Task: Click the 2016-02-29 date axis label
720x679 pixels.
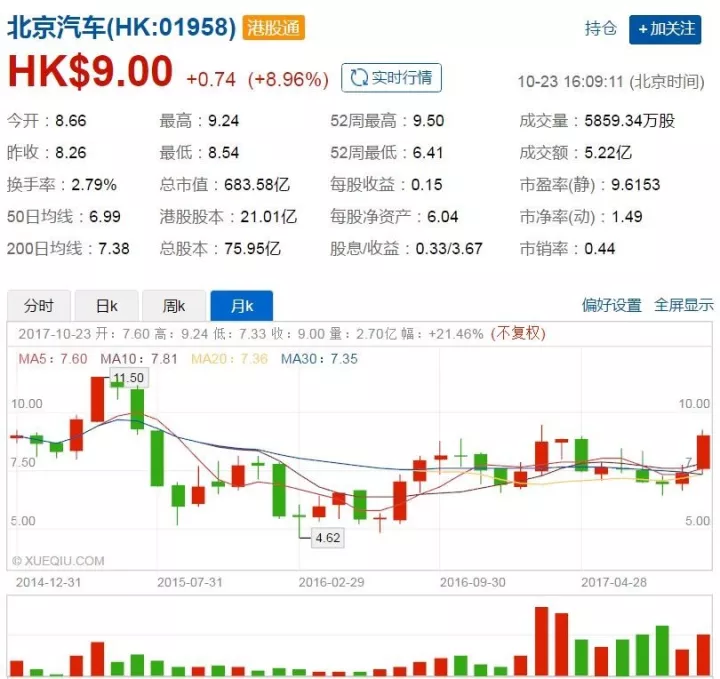Action: (x=332, y=582)
